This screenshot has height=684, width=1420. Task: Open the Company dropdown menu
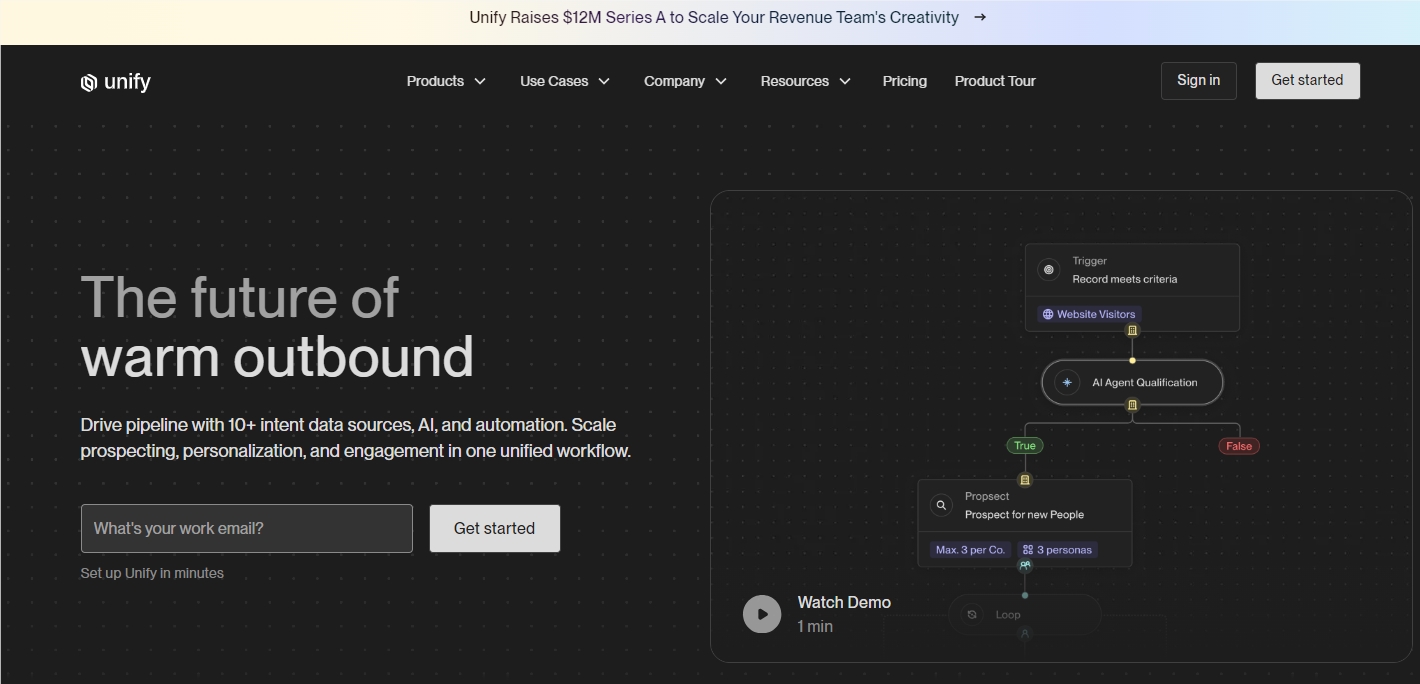tap(685, 81)
